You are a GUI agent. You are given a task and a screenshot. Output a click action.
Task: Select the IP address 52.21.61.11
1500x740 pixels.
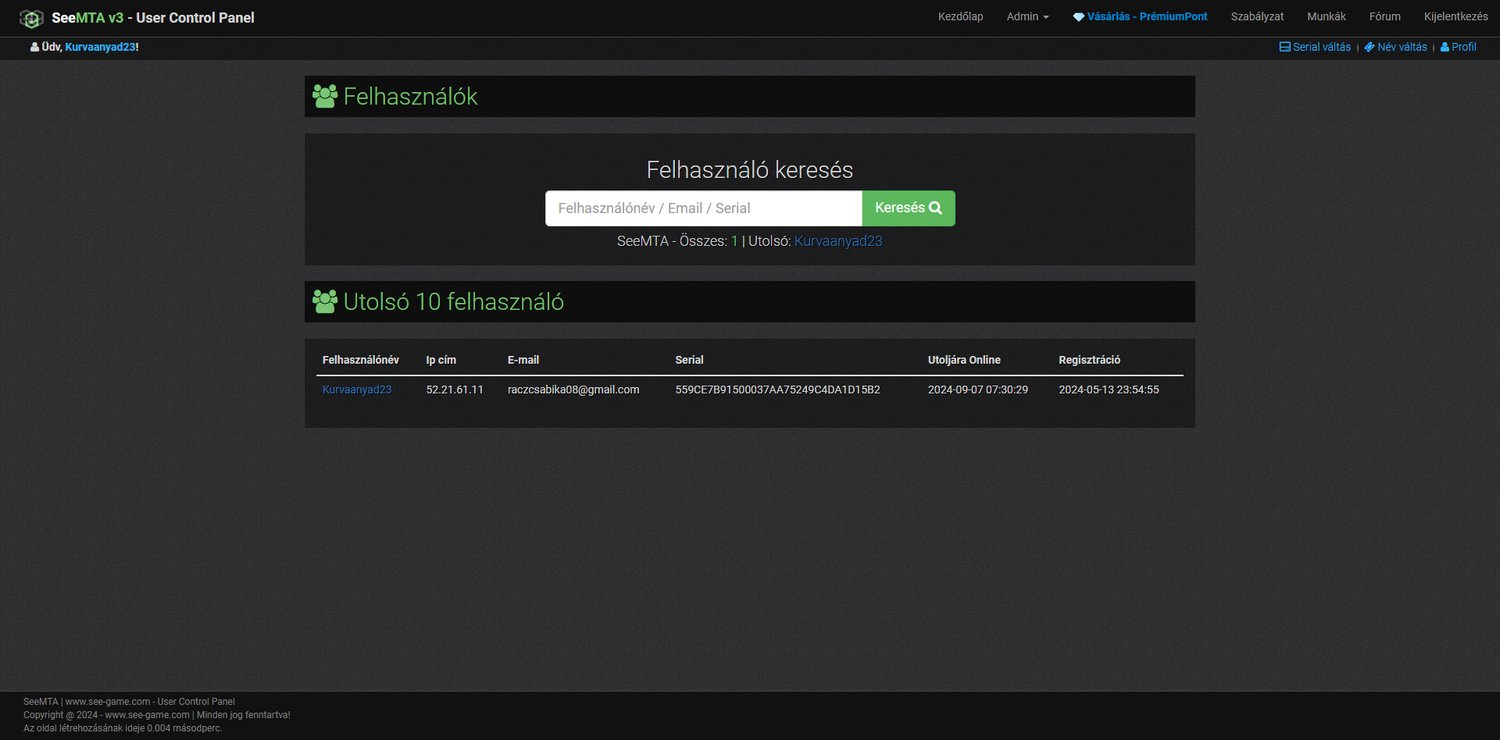coord(455,390)
